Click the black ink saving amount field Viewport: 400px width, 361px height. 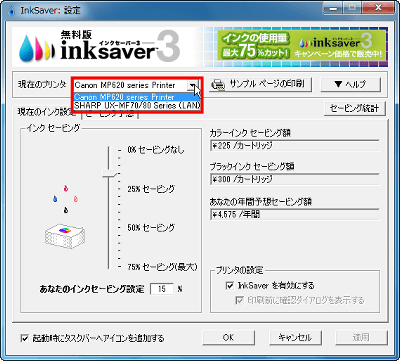(x=295, y=179)
